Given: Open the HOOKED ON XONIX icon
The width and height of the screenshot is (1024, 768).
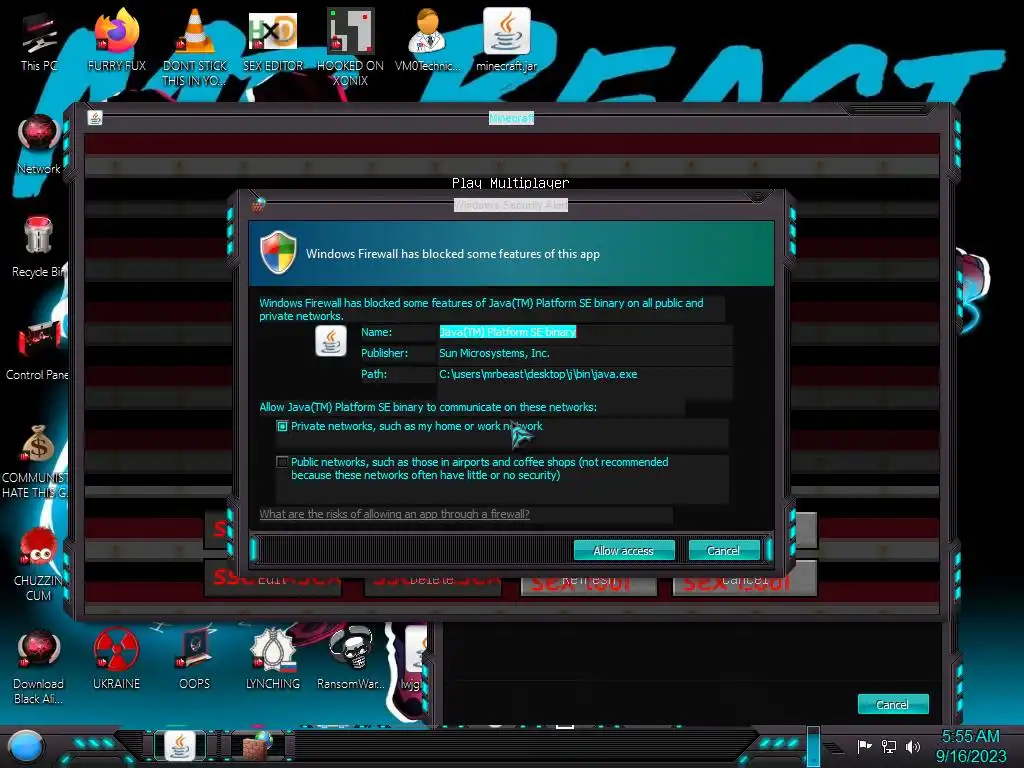Looking at the screenshot, I should [350, 47].
